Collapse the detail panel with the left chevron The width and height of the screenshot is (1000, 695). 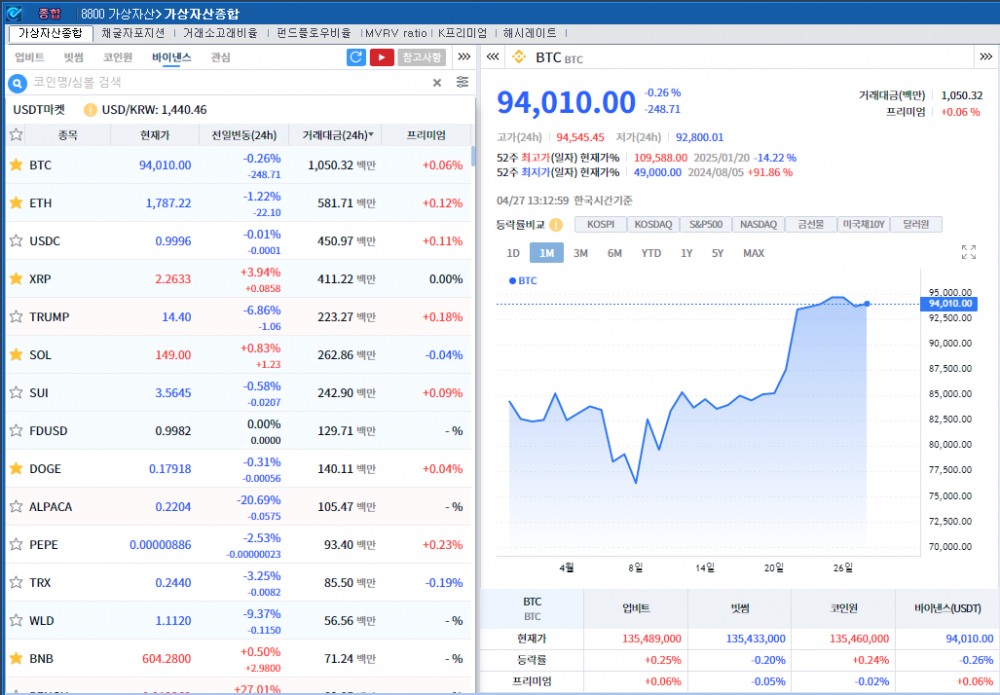493,57
